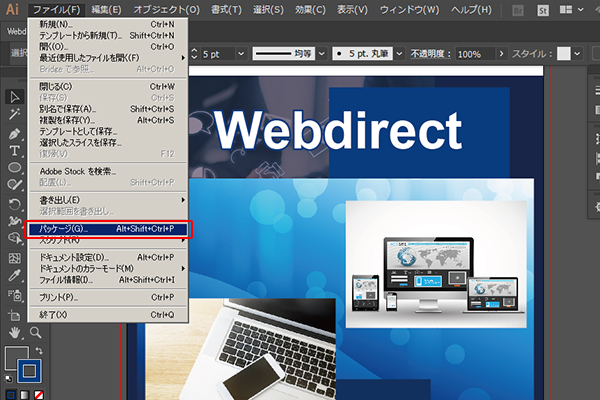Select the Paintbrush tool
600x400 pixels.
click(x=15, y=184)
